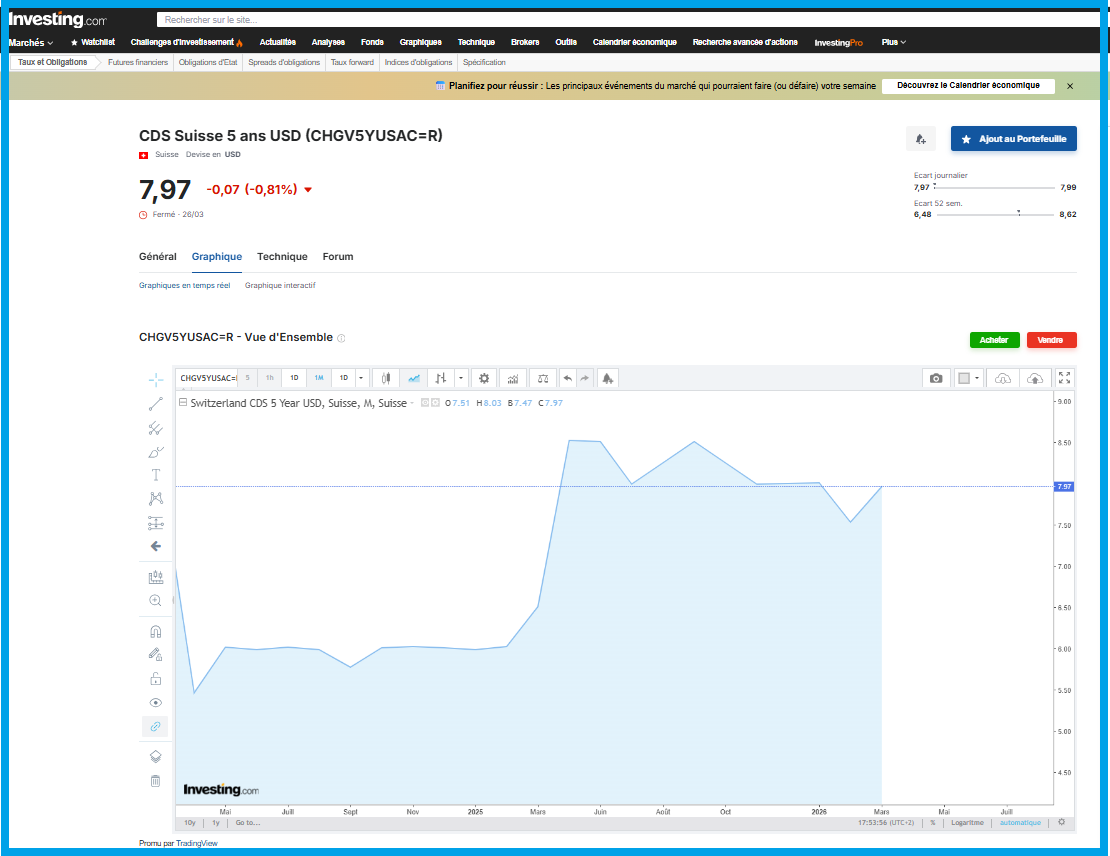Toggle magnet mode in drawing toolbar
This screenshot has height=856, width=1110.
pyautogui.click(x=155, y=632)
